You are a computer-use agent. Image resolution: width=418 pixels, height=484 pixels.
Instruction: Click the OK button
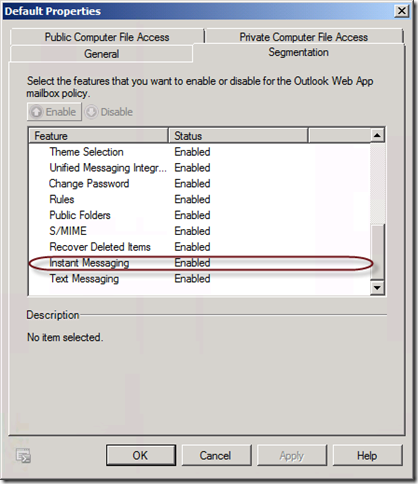(141, 455)
